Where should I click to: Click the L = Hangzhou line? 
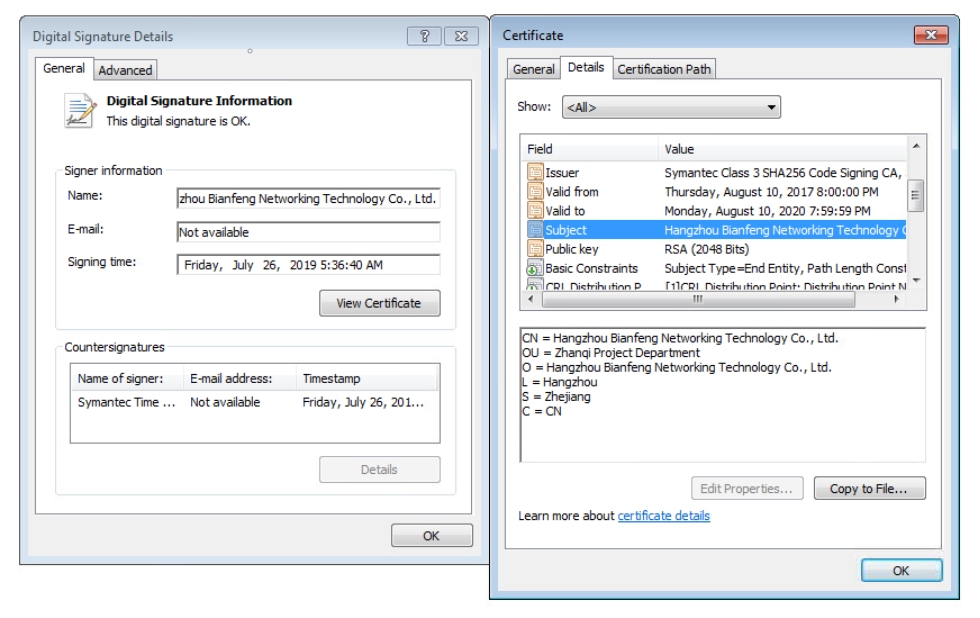pyautogui.click(x=559, y=382)
